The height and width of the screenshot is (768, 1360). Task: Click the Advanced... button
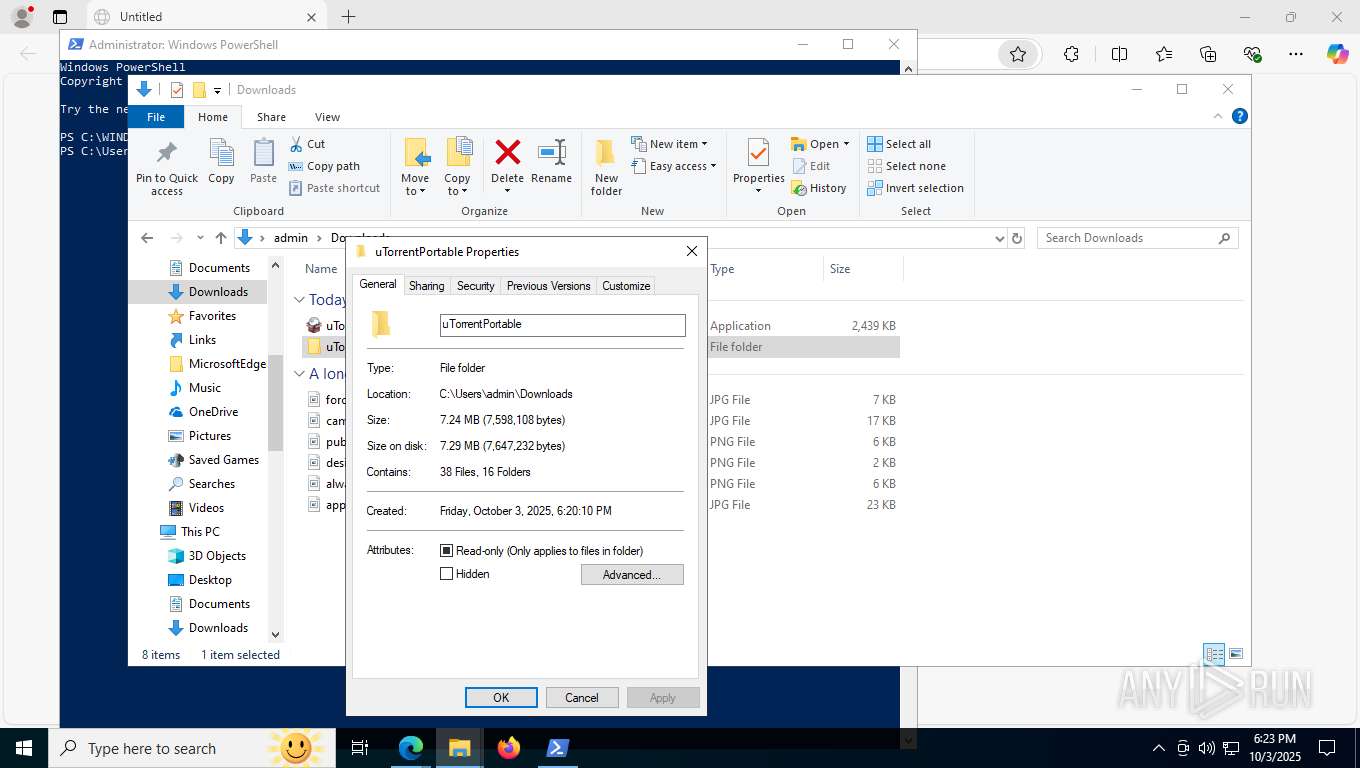pyautogui.click(x=632, y=575)
